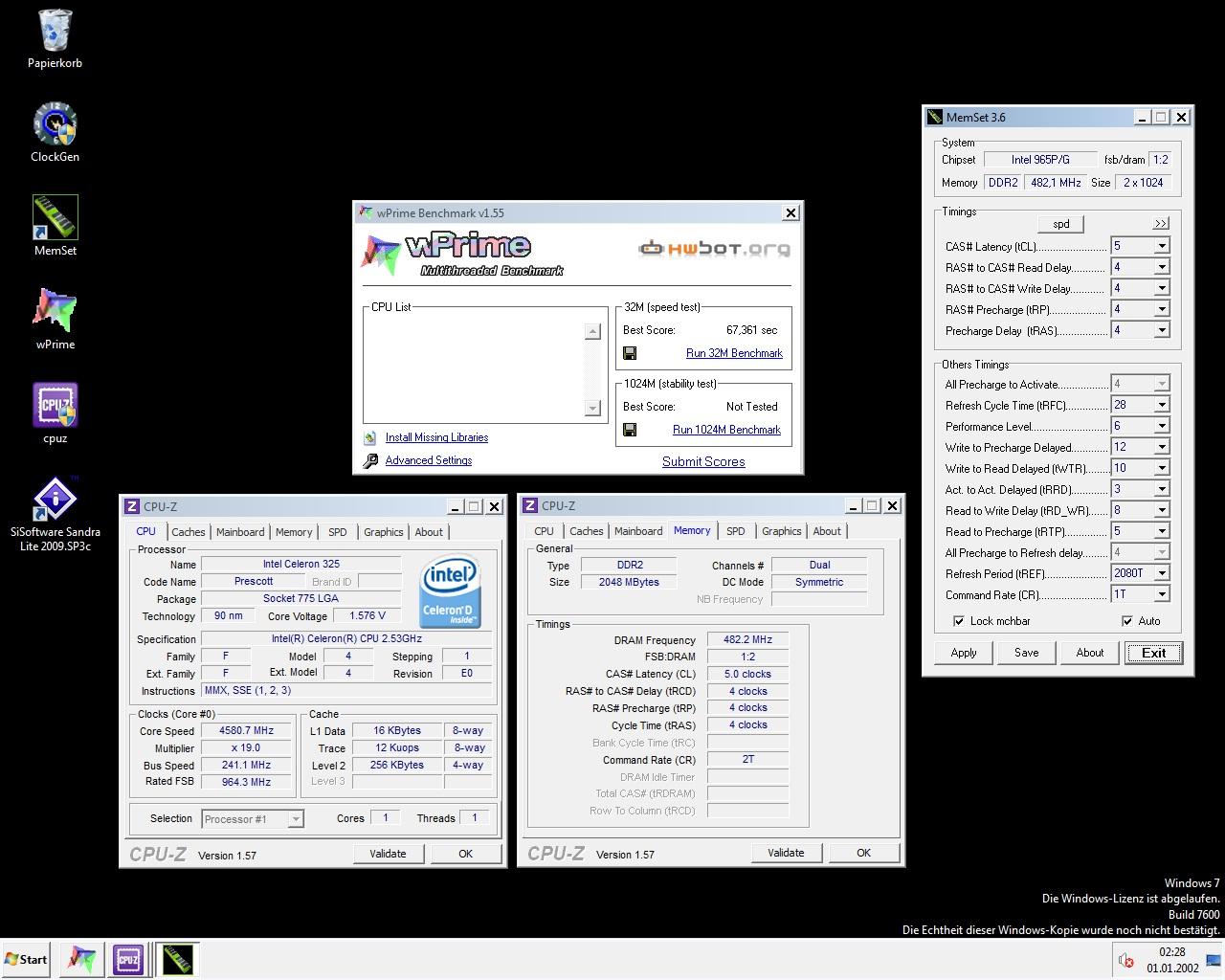This screenshot has width=1225, height=980.
Task: Click the hwbot.org logo in wPrime
Action: pos(715,249)
